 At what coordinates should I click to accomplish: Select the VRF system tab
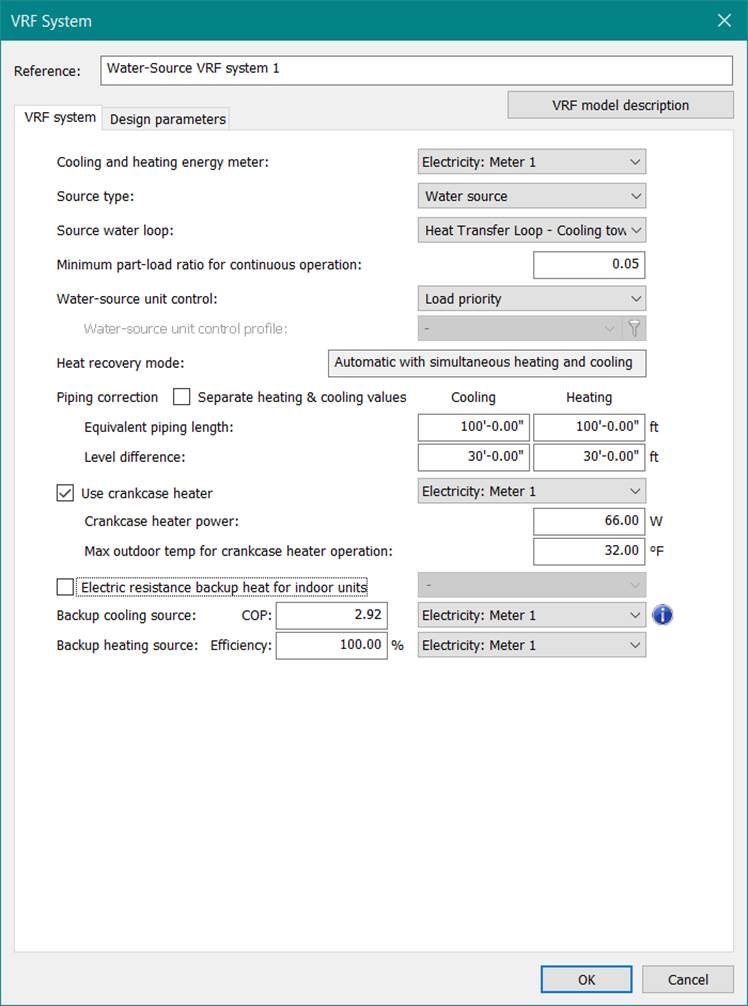coord(61,117)
